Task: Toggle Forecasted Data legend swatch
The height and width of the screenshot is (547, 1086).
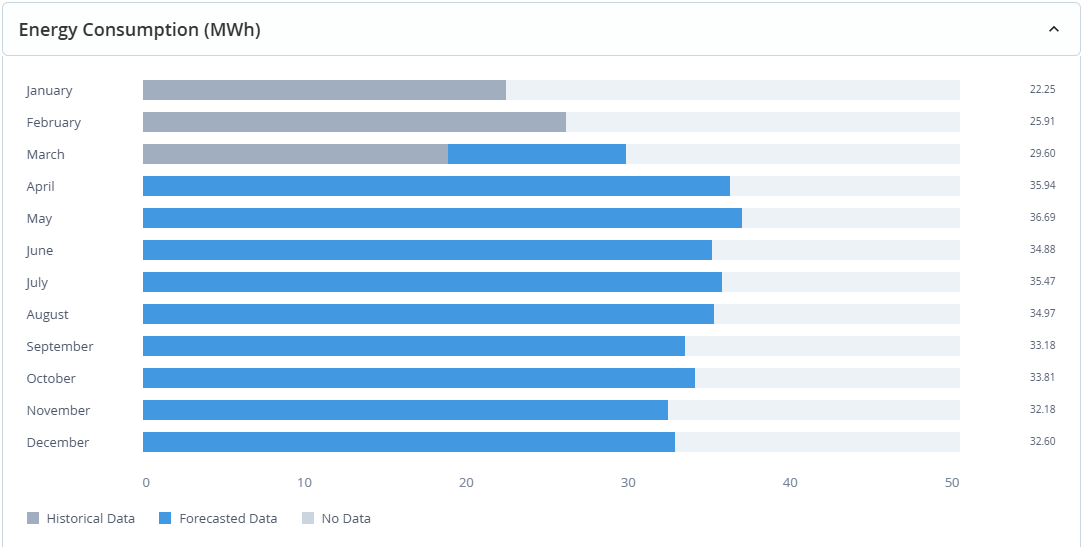Action: click(x=166, y=518)
